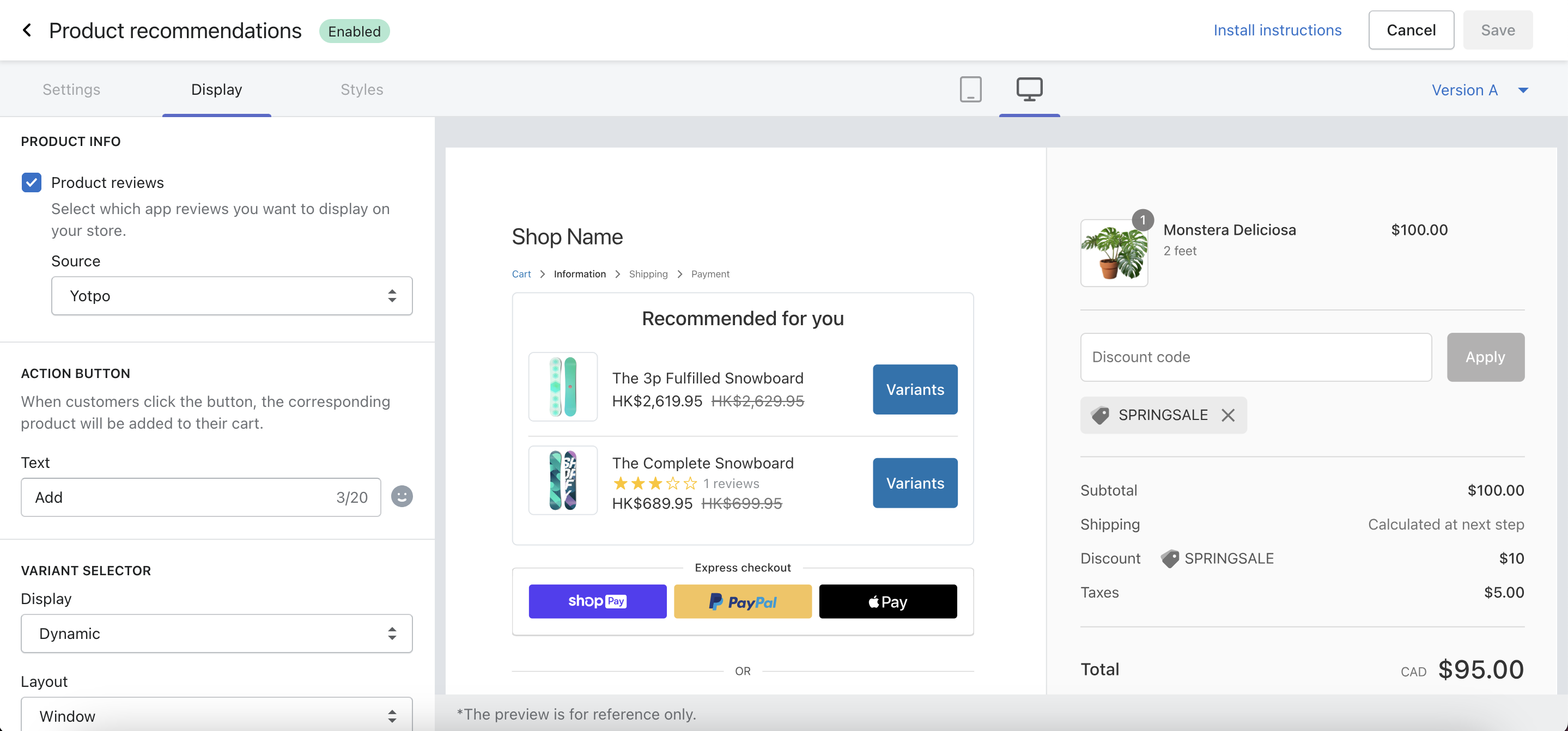
Task: Switch to desktop preview icon
Action: tap(1029, 89)
